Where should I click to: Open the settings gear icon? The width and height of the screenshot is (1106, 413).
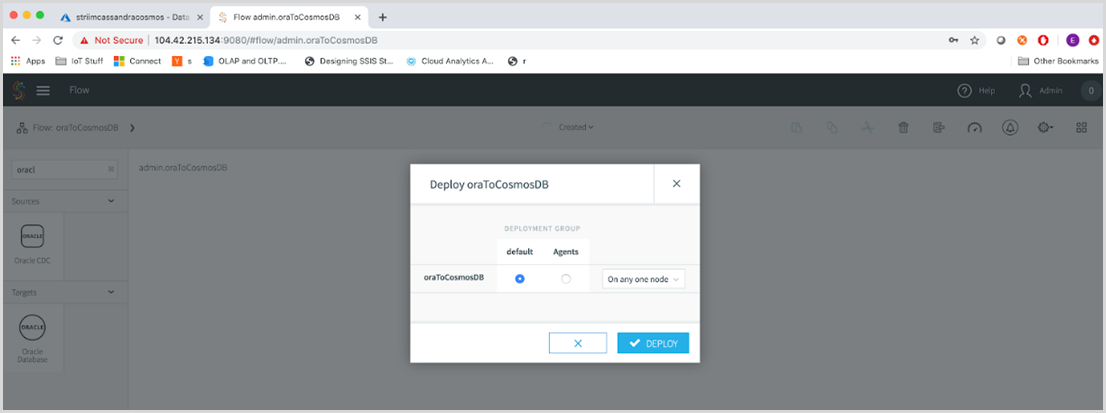(x=1045, y=128)
